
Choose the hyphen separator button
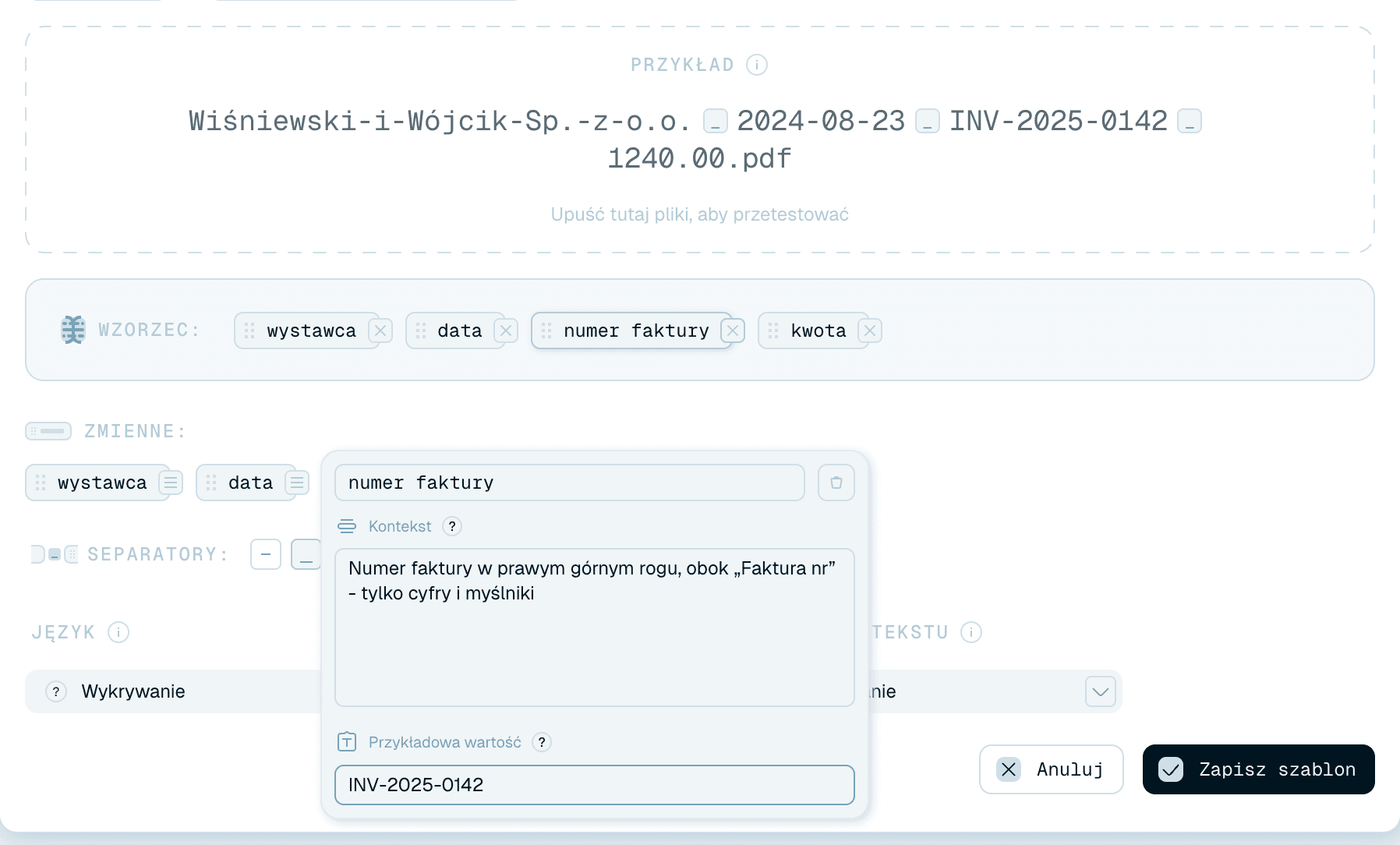point(266,554)
